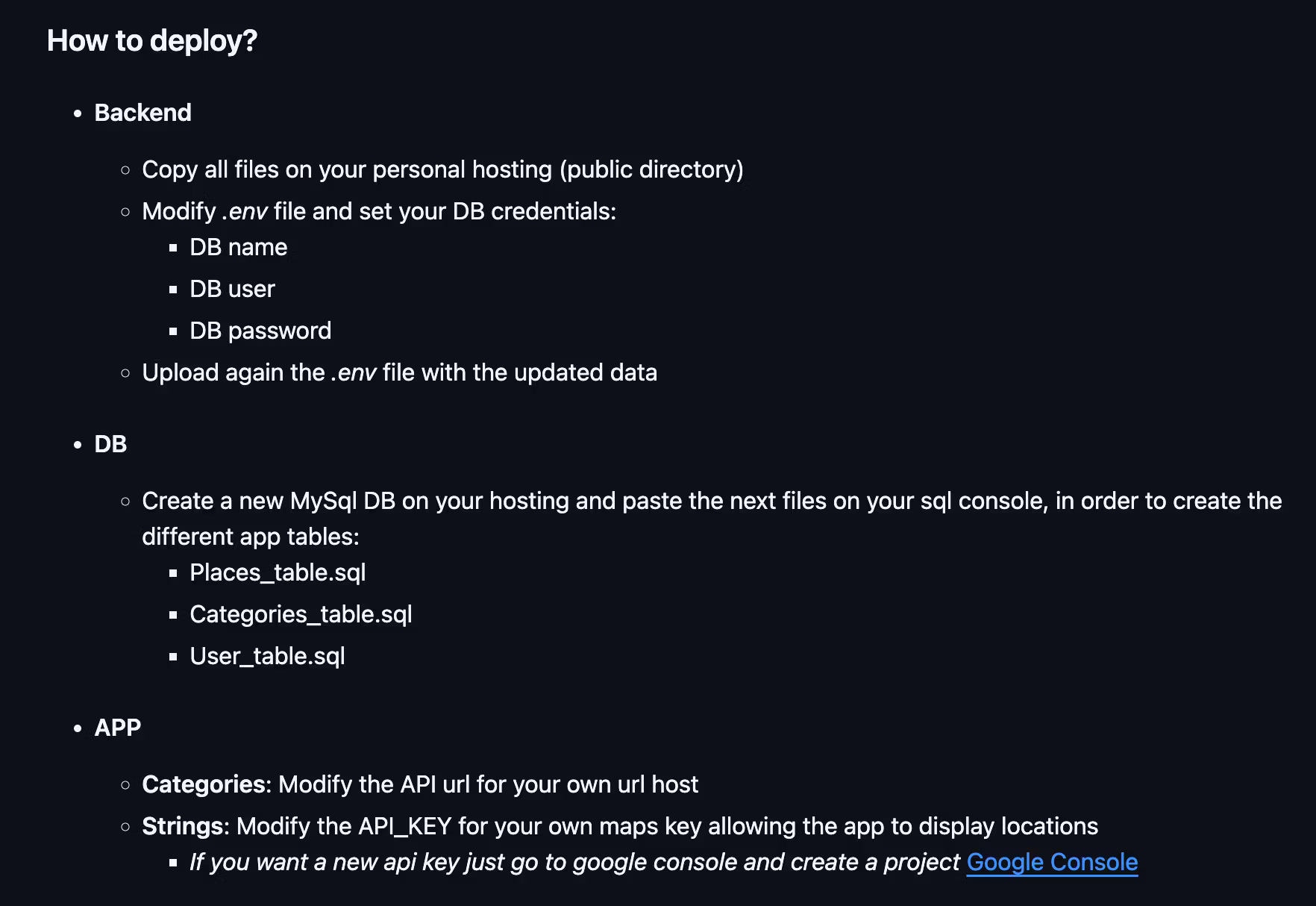Click italic '.env' in Upload again line
1316x906 pixels.
tap(354, 373)
